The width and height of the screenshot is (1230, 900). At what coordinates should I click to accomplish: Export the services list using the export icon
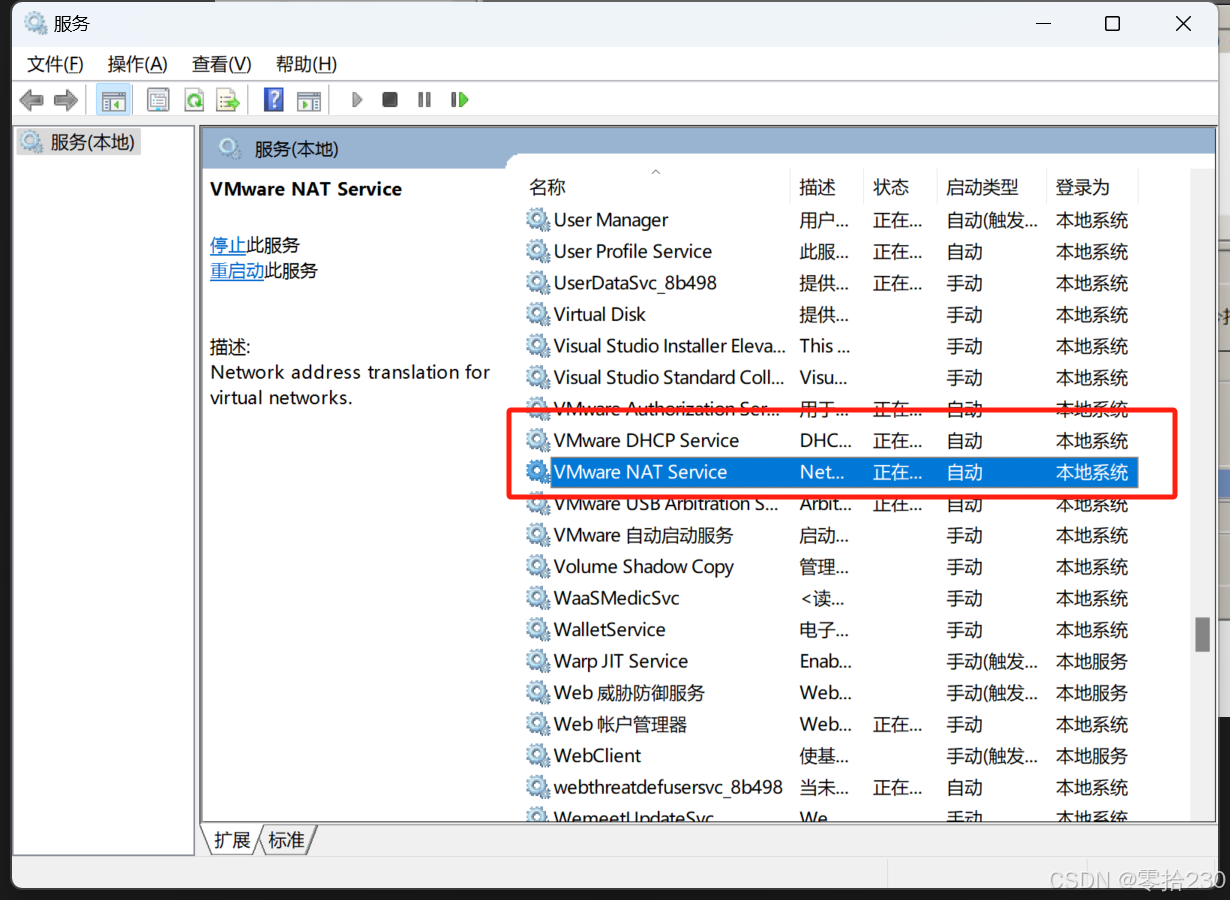coord(229,99)
